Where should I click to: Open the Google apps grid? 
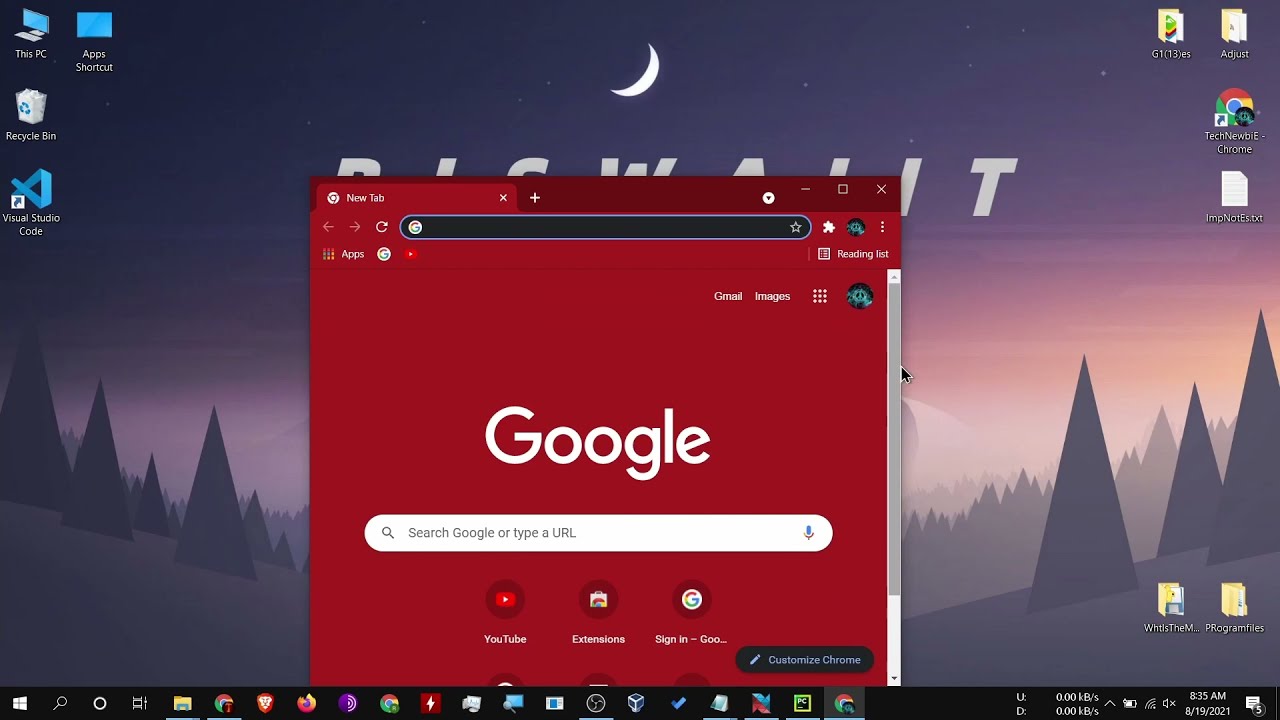pos(820,296)
